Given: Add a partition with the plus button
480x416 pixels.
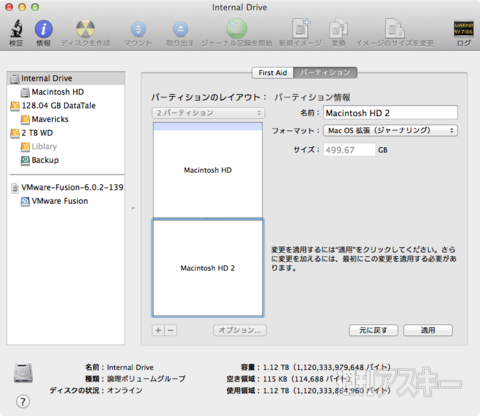Looking at the screenshot, I should point(158,330).
